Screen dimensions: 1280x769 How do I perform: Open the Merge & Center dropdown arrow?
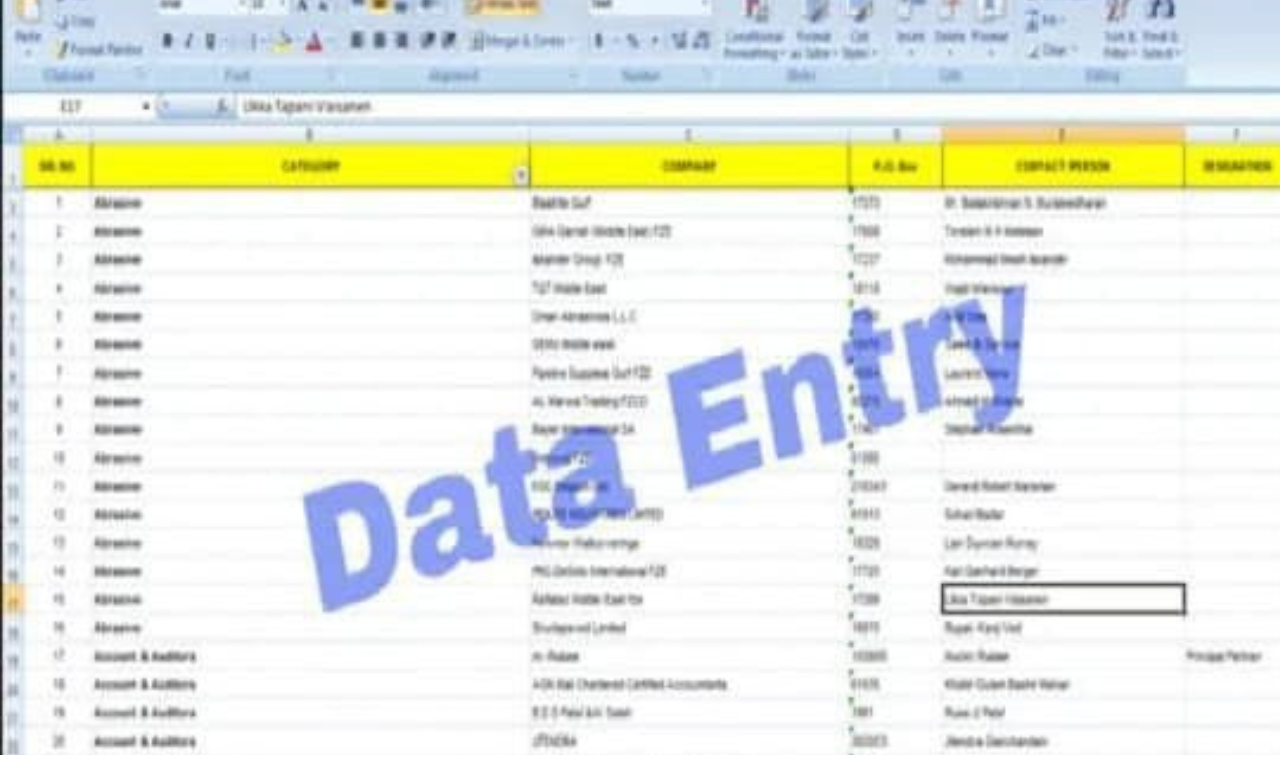(x=572, y=40)
